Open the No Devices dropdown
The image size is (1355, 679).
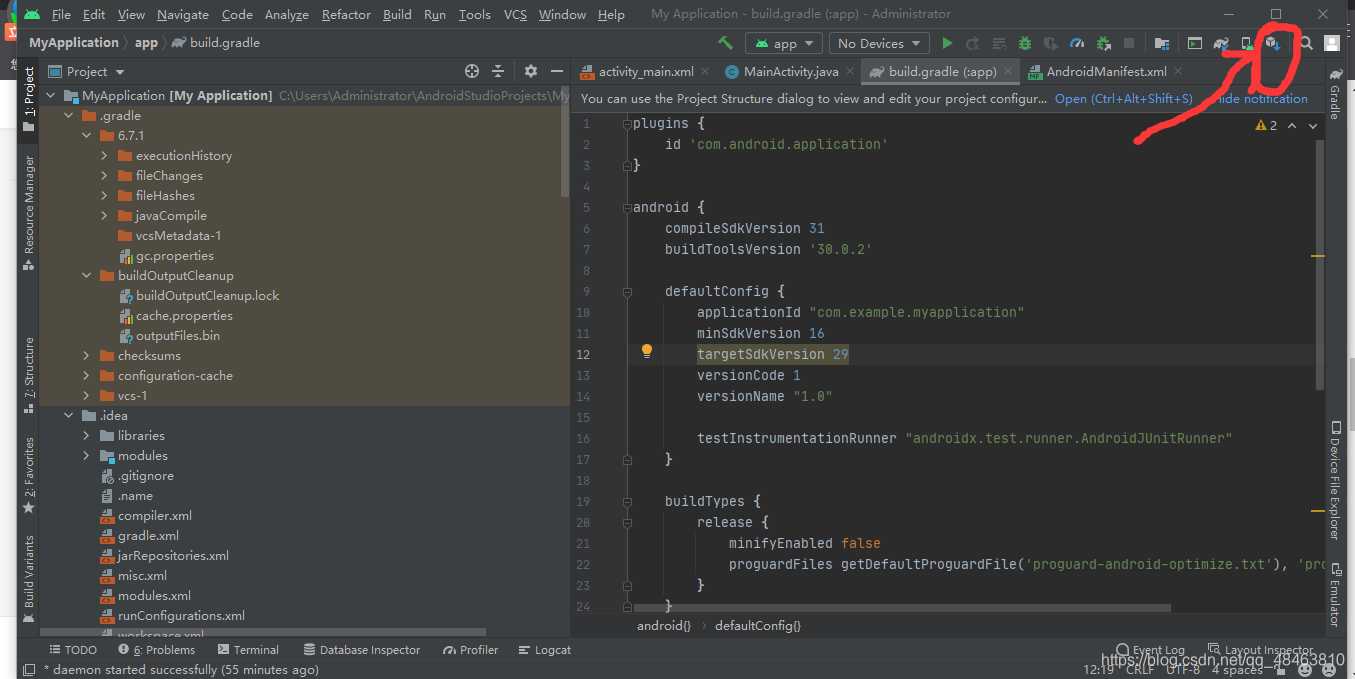(877, 43)
